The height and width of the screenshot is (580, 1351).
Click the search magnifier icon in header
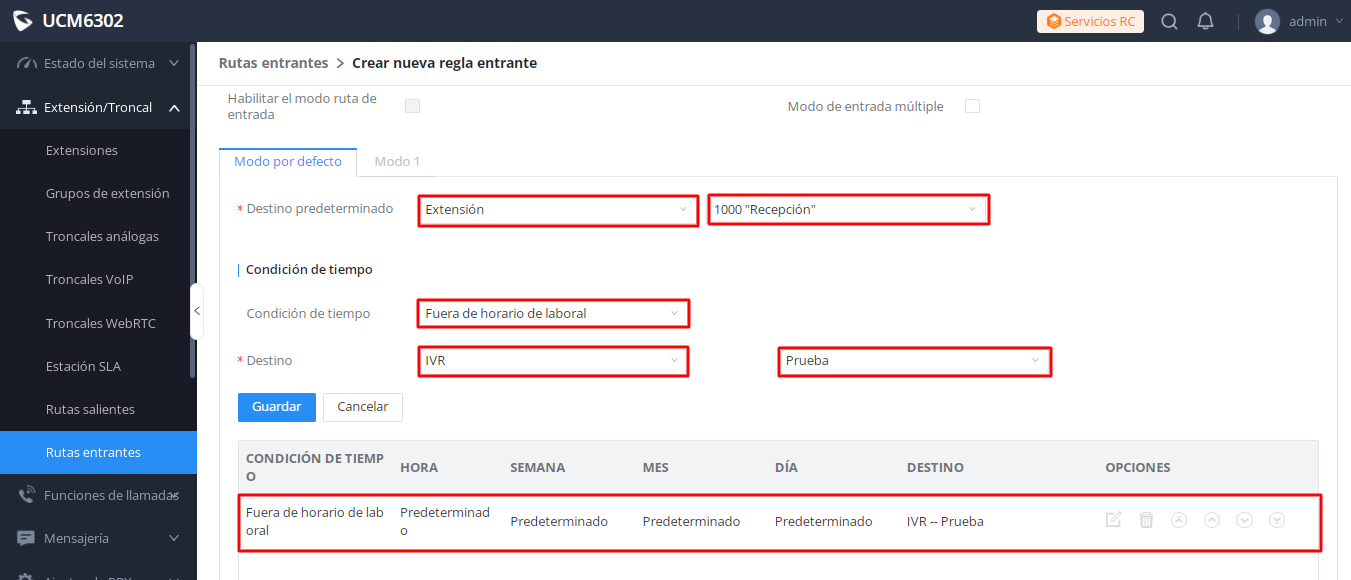[x=1169, y=21]
